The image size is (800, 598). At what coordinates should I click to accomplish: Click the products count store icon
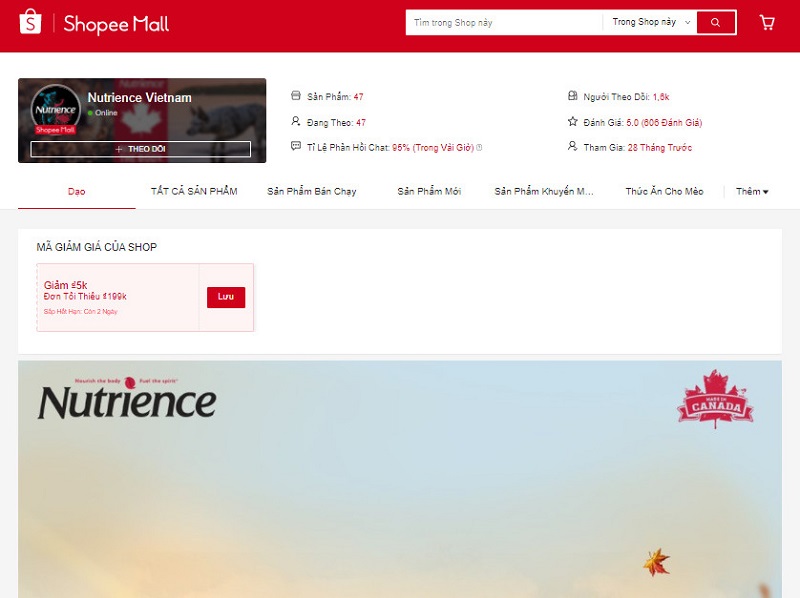click(x=295, y=96)
